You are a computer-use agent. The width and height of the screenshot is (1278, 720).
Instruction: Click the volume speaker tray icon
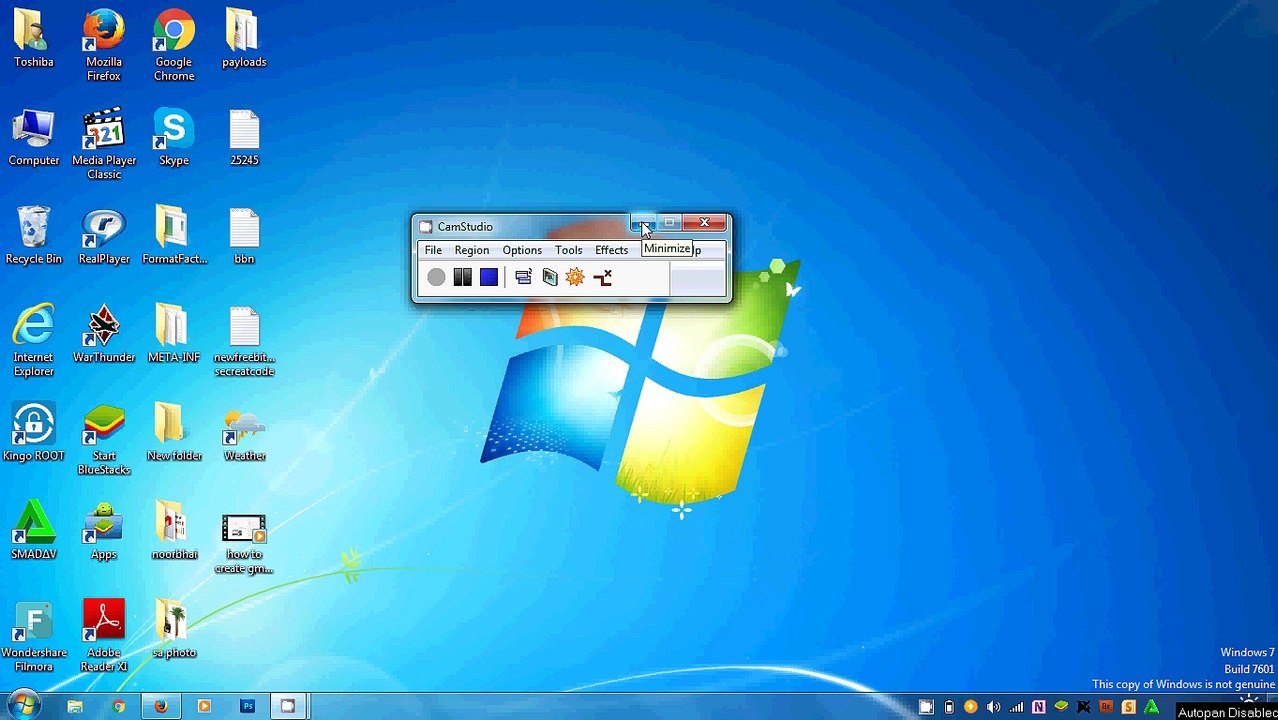pyautogui.click(x=993, y=708)
